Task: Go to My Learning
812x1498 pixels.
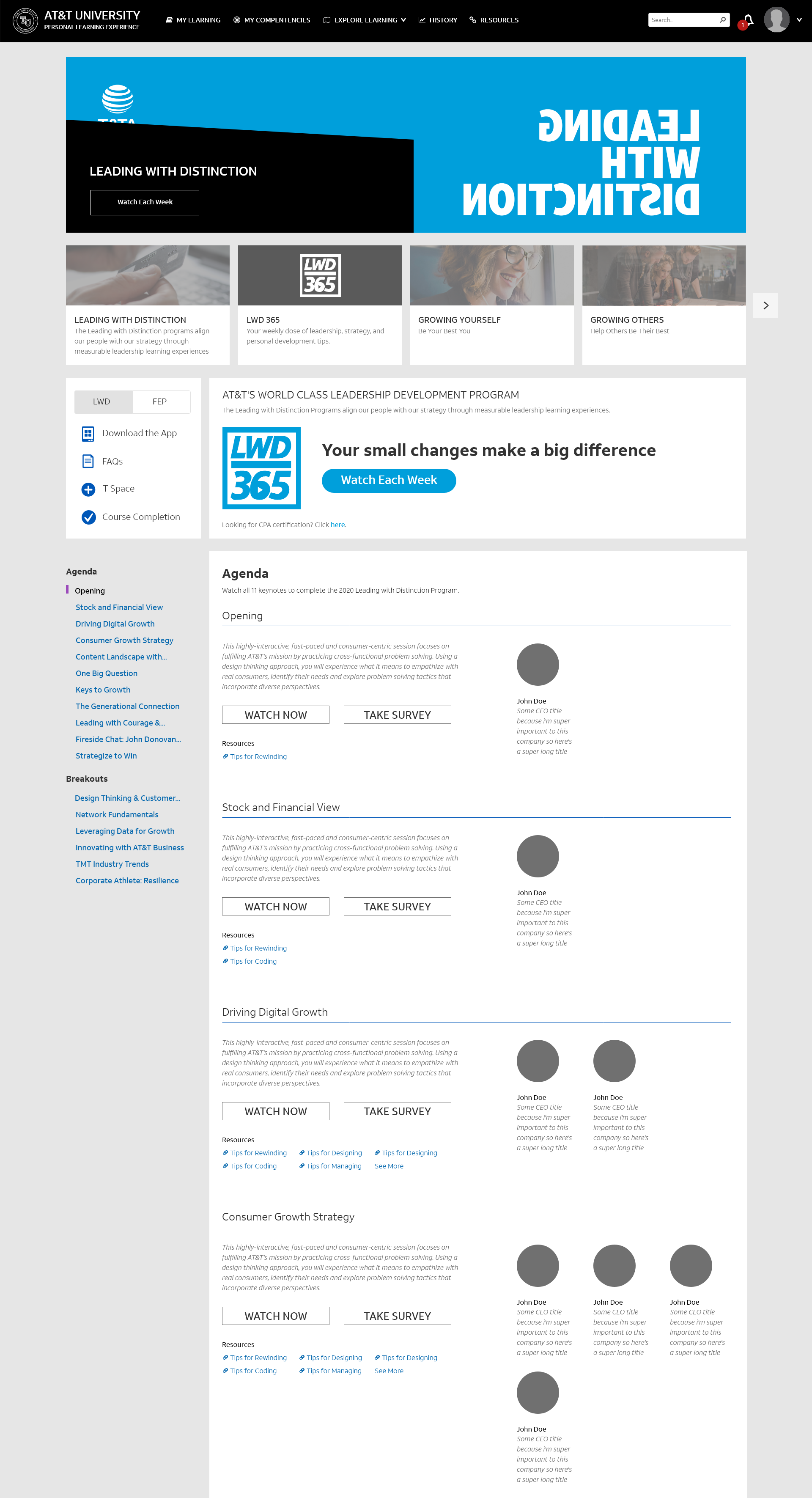Action: [193, 20]
